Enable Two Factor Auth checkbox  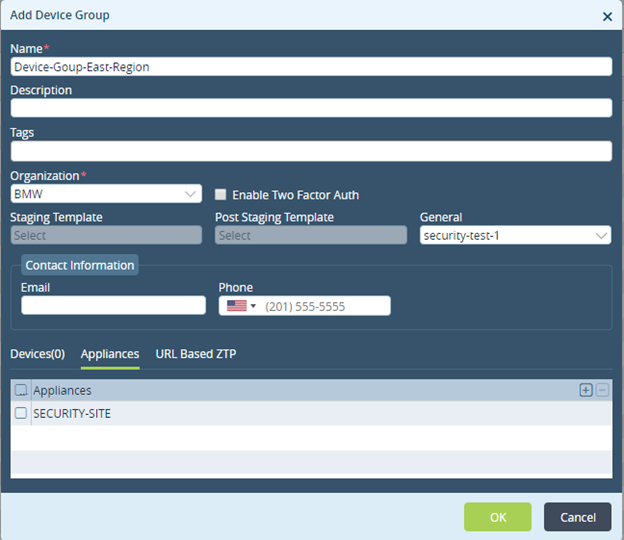[x=220, y=195]
